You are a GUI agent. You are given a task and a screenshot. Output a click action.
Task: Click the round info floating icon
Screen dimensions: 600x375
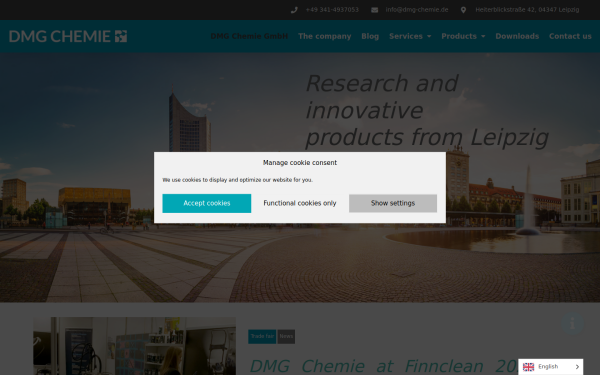572,324
